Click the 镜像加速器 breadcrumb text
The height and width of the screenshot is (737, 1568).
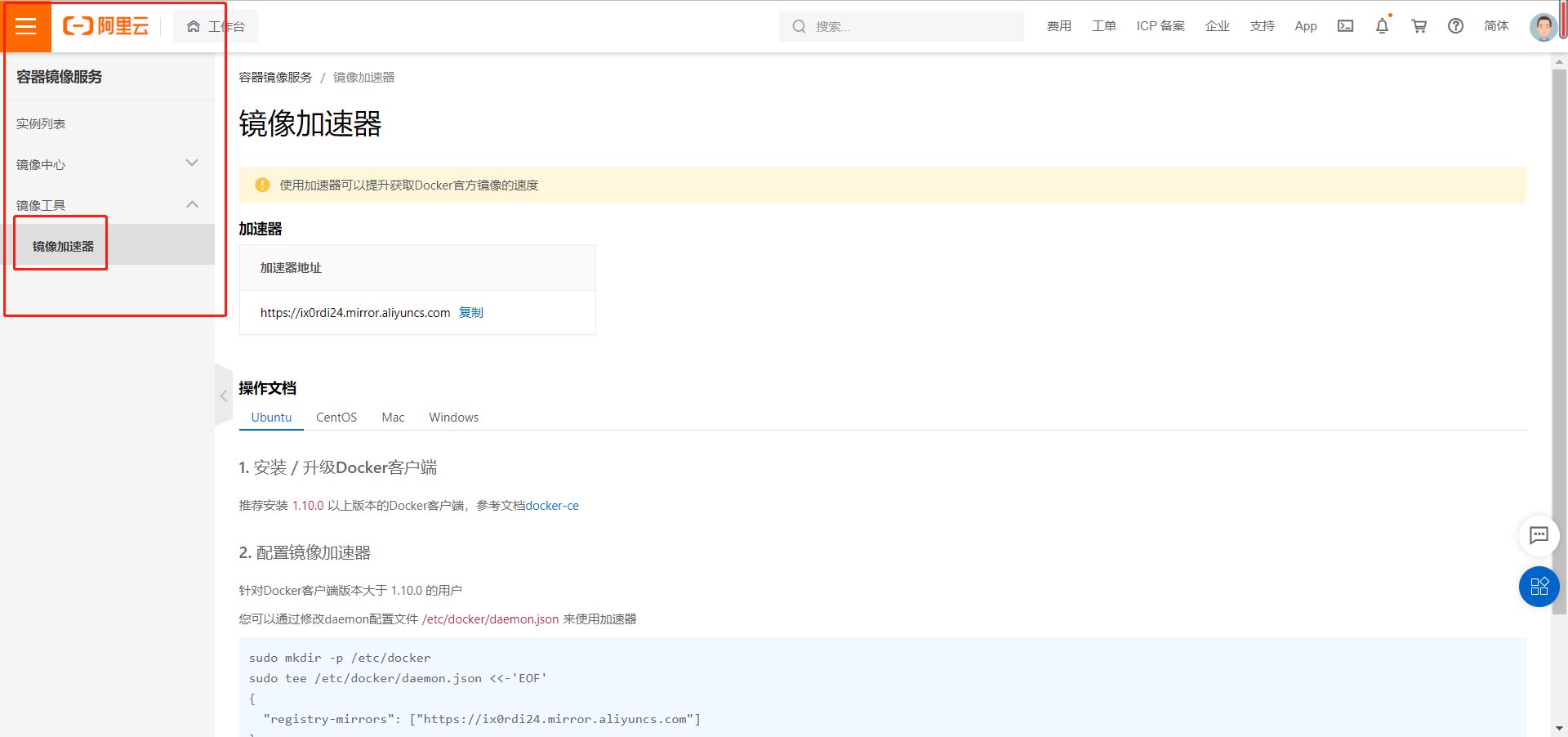363,77
